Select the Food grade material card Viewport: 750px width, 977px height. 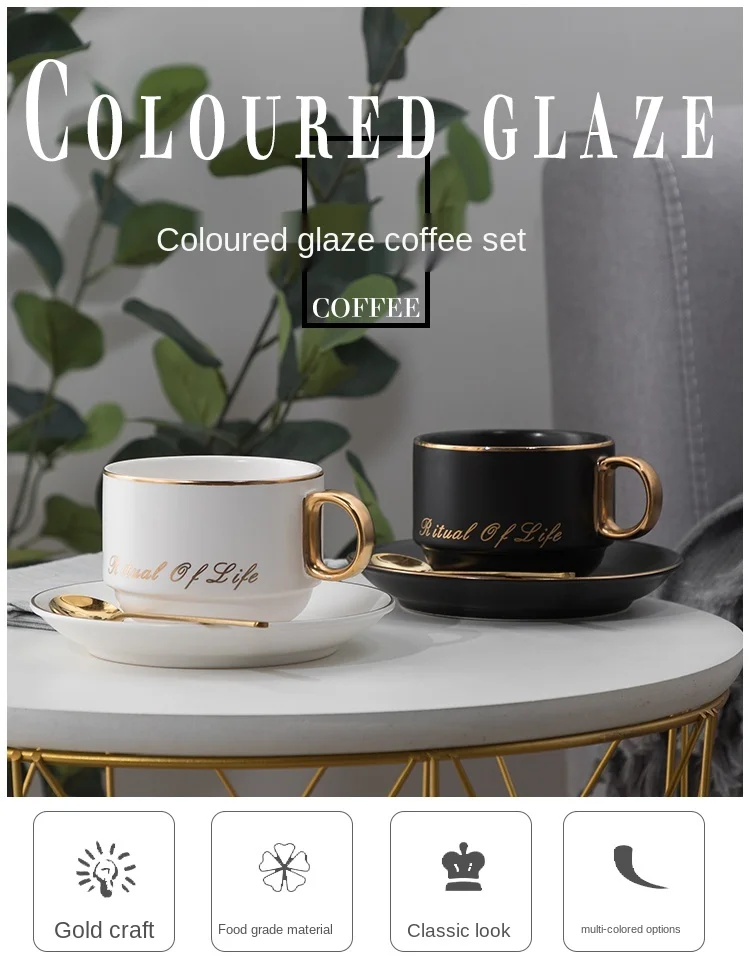coord(282,881)
